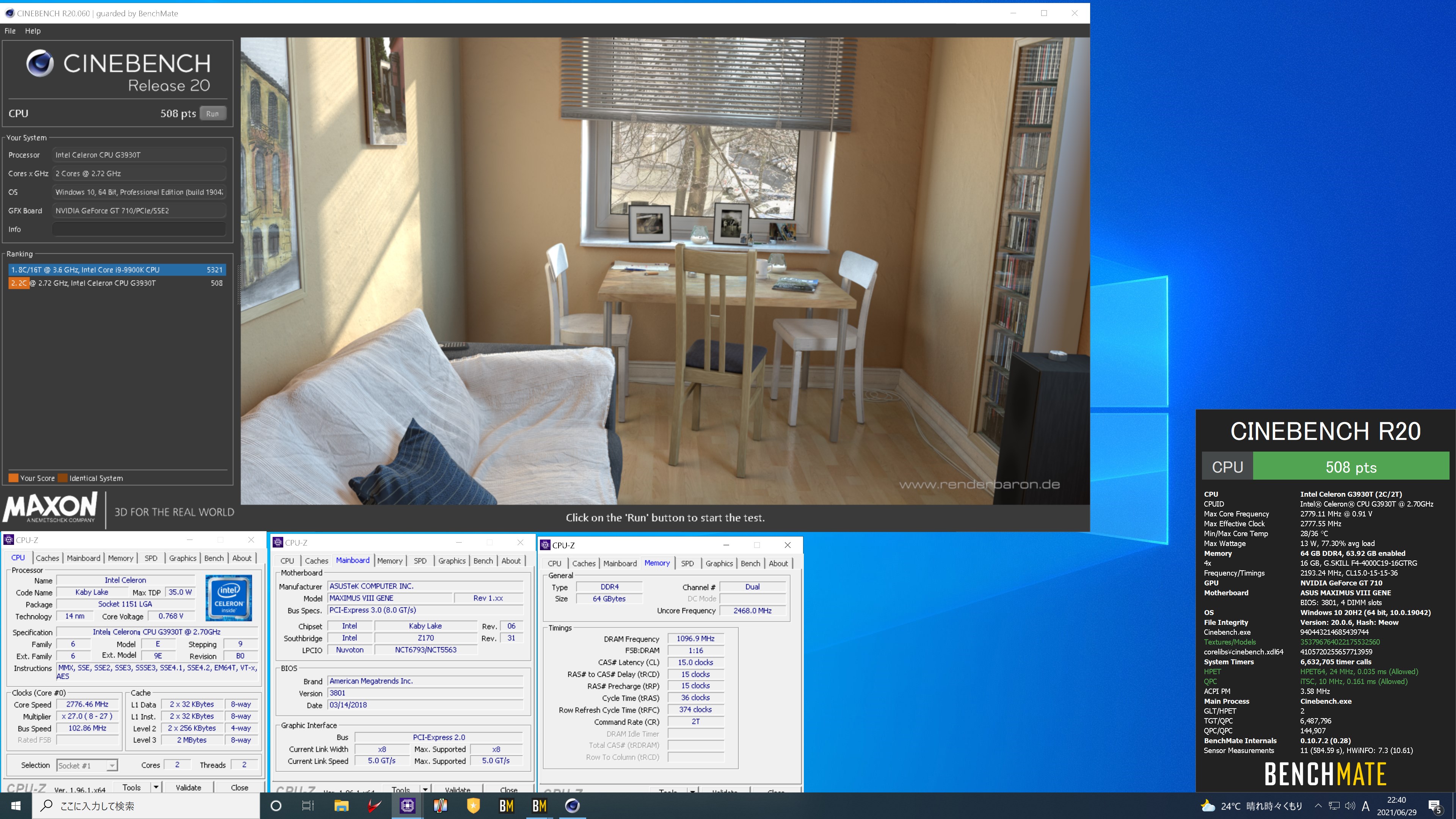Screen dimensions: 1456x819
Task: Select the i9-9900K ranking row scoring 5321
Action: coord(117,270)
